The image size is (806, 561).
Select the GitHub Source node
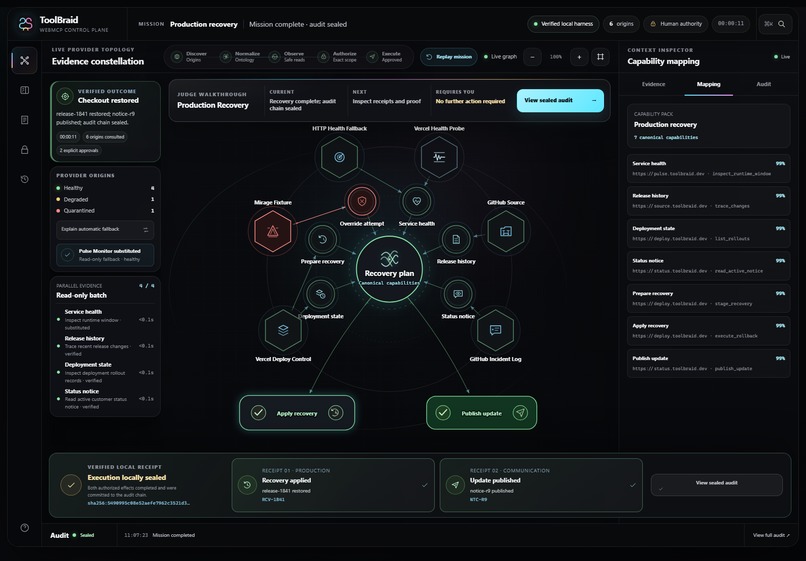(x=506, y=231)
